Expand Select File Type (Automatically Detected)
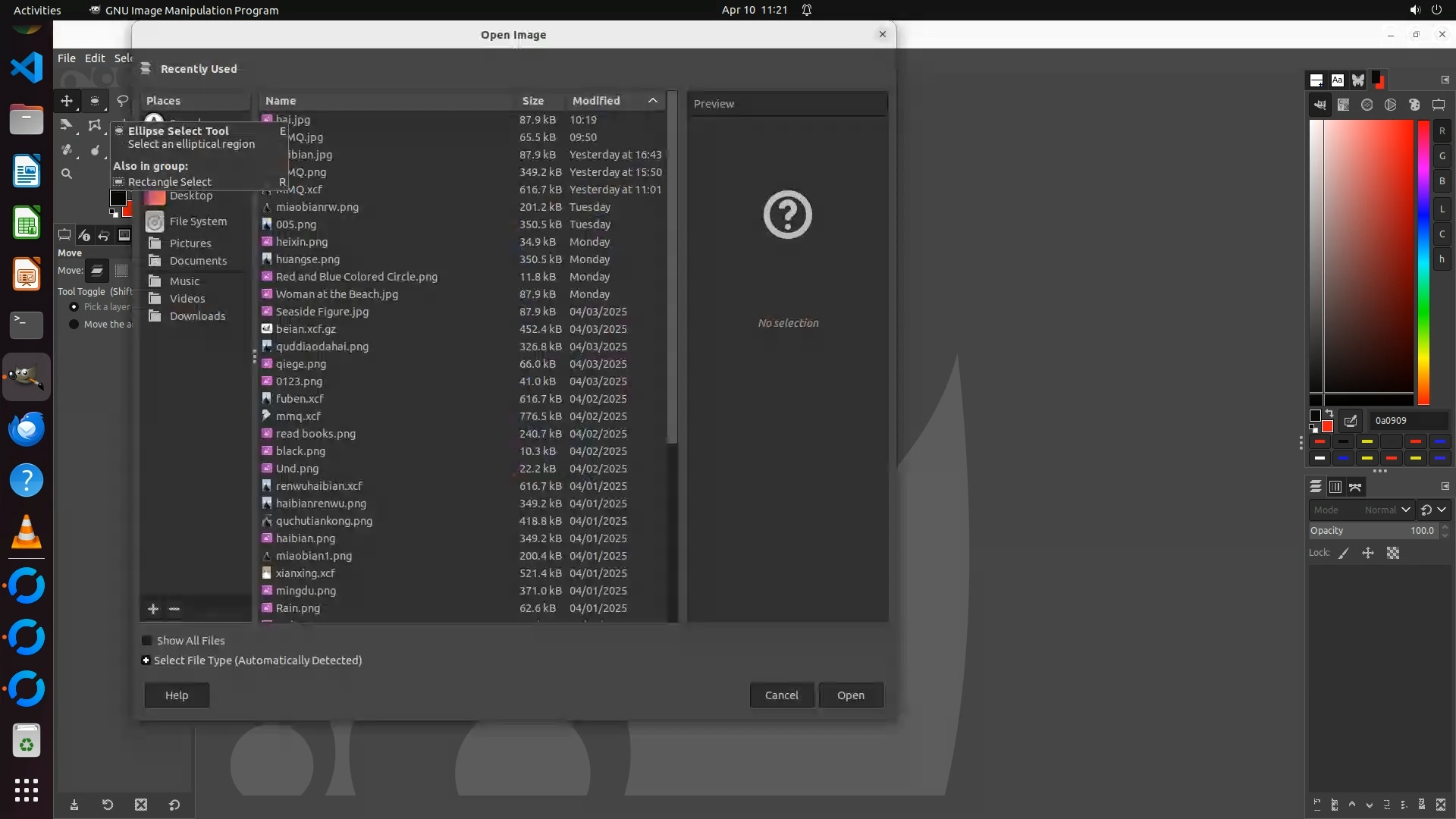 click(x=146, y=661)
